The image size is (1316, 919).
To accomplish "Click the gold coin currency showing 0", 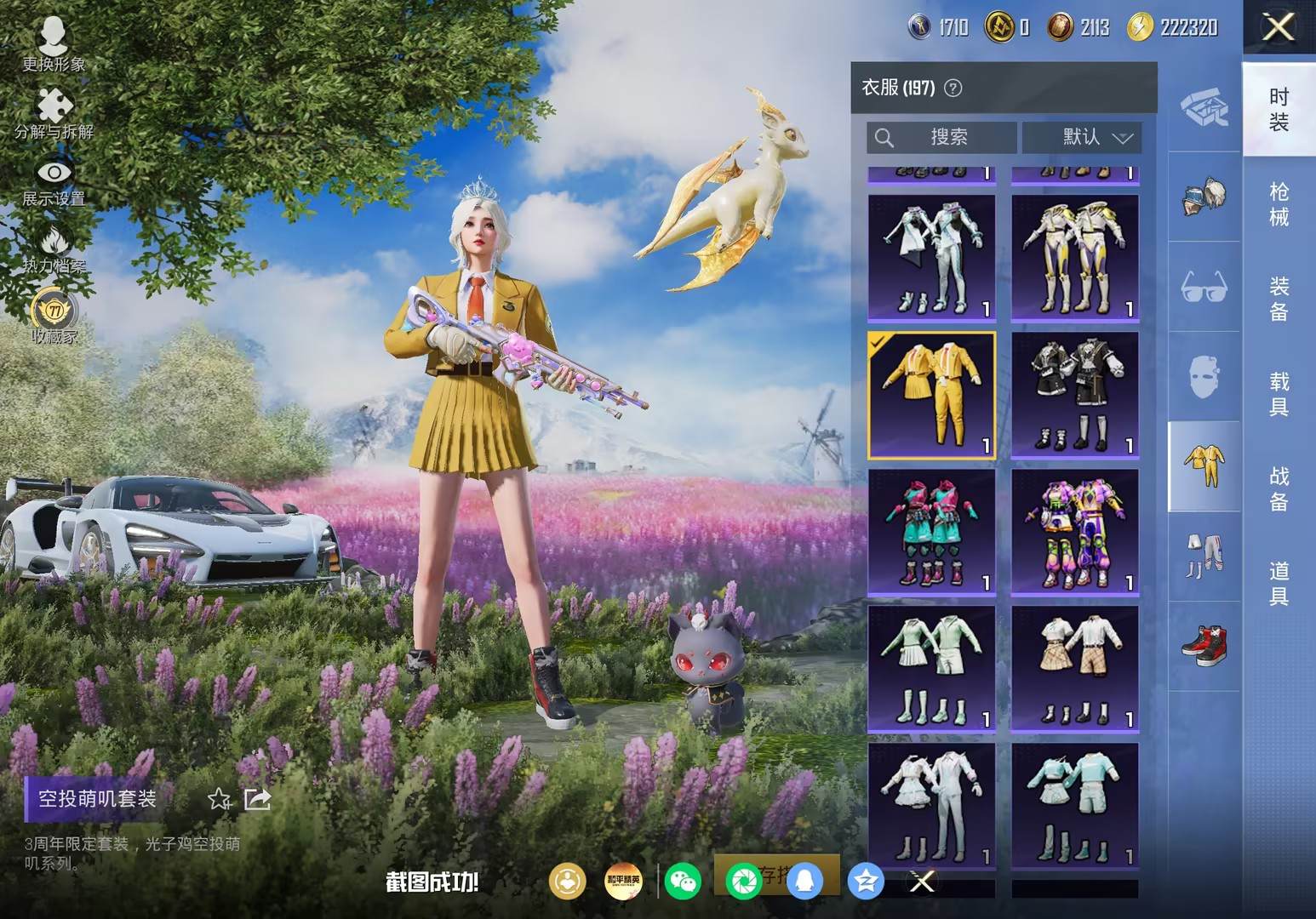I will 998,27.
